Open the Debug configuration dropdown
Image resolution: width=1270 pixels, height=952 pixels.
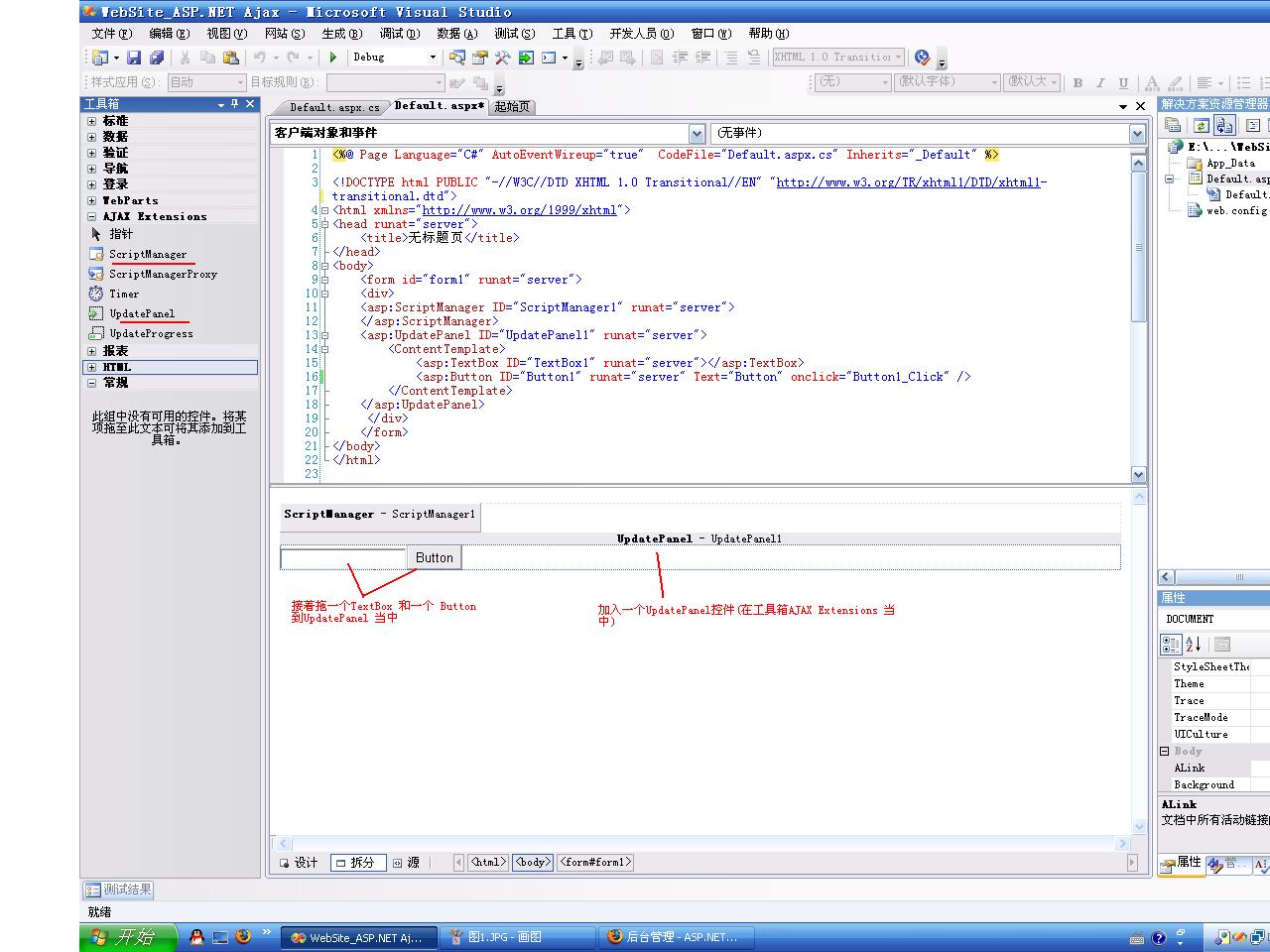[x=433, y=58]
